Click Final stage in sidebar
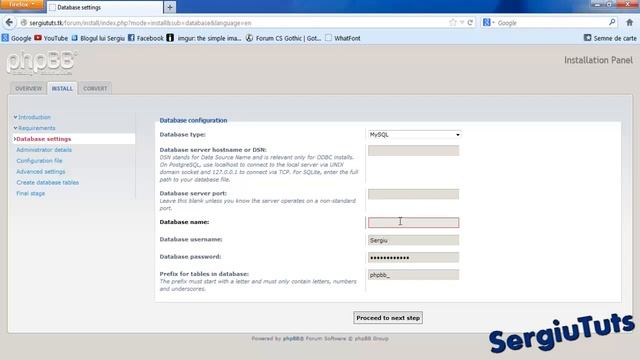This screenshot has width=640, height=360. click(x=31, y=193)
